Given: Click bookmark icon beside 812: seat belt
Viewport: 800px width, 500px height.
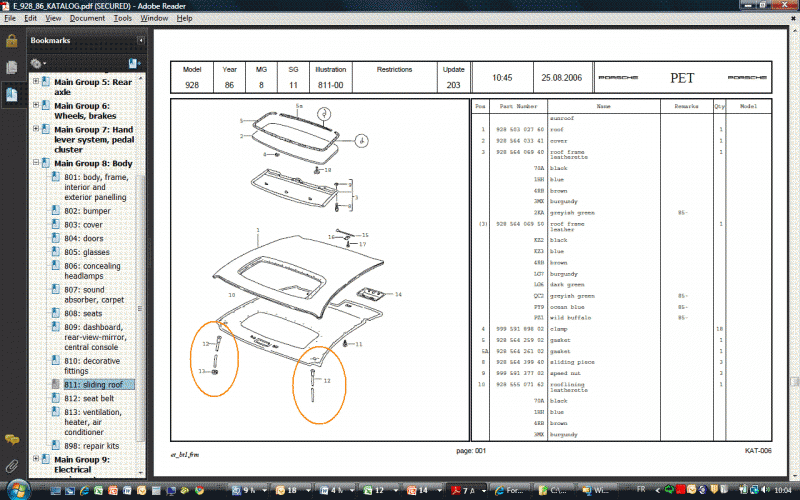Looking at the screenshot, I should point(56,398).
